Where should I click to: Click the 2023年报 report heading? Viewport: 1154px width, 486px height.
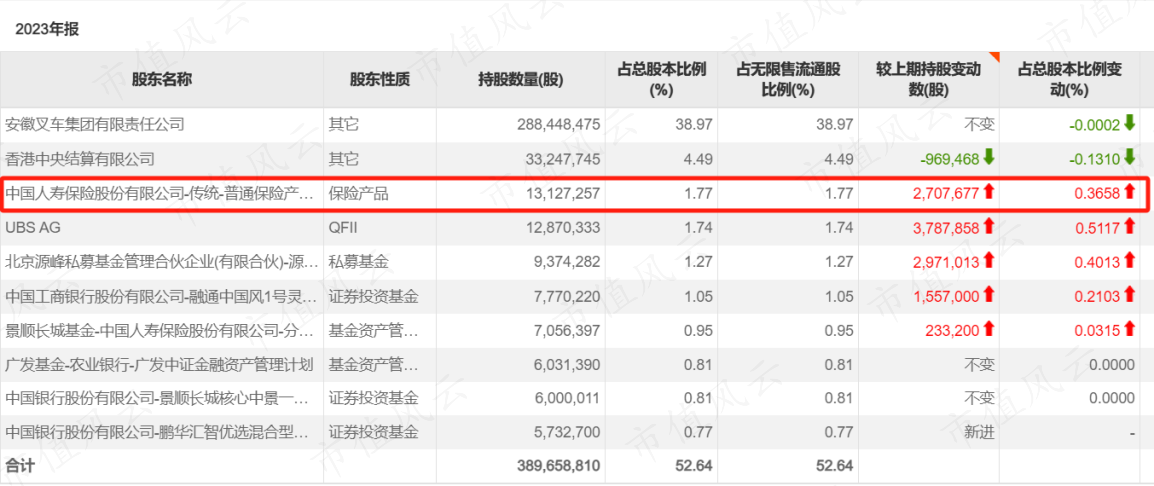46,29
